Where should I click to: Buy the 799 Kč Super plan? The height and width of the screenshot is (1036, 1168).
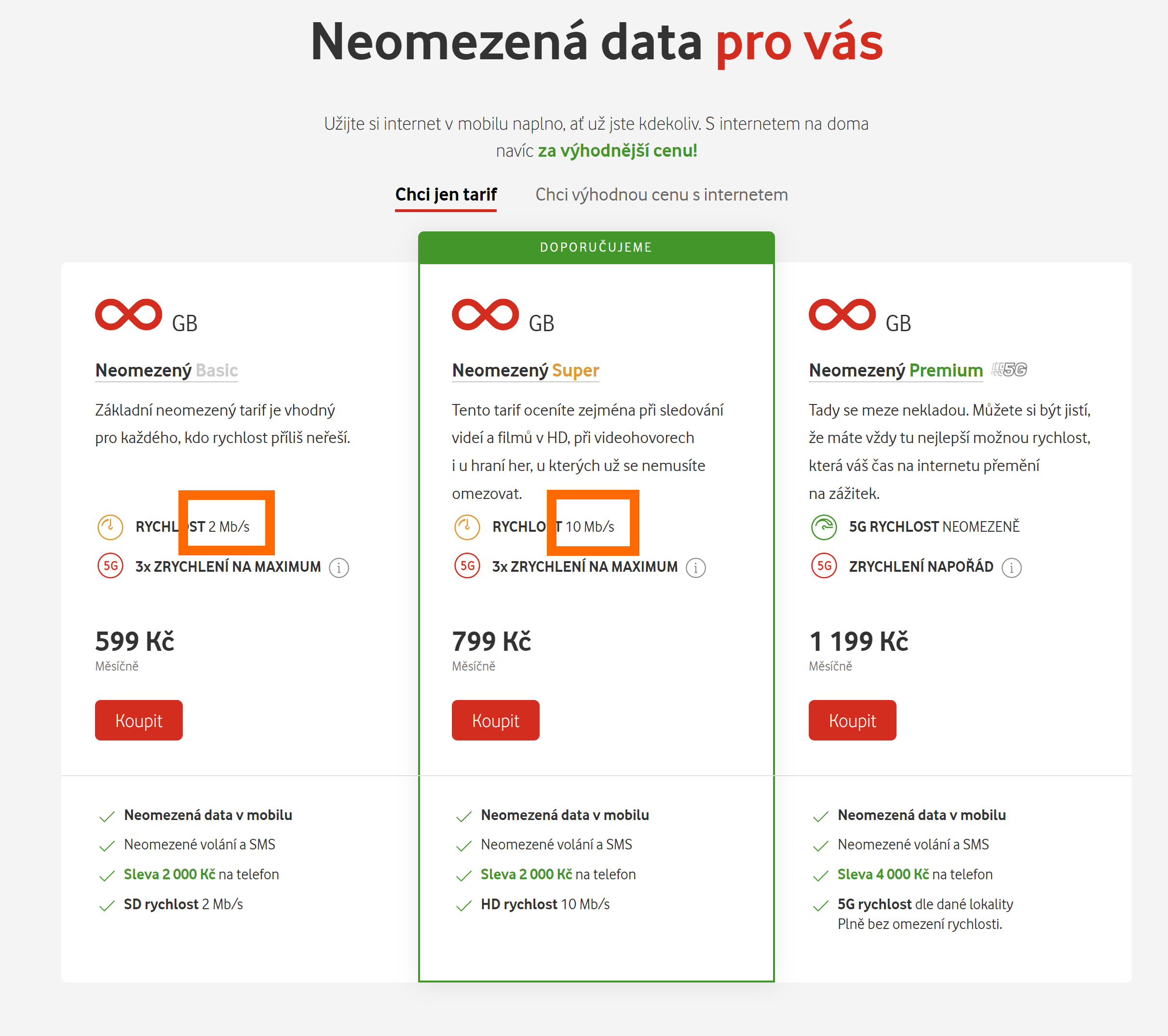[x=495, y=720]
